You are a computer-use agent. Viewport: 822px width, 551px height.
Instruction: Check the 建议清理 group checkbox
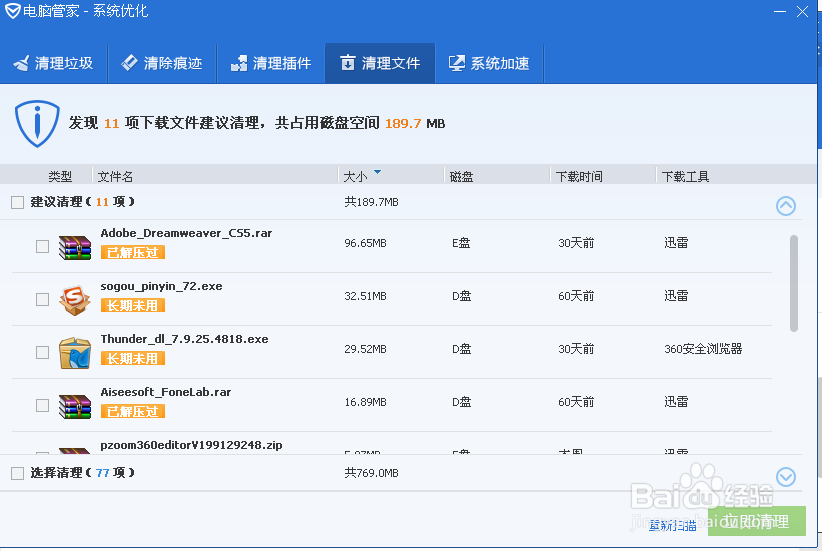17,202
